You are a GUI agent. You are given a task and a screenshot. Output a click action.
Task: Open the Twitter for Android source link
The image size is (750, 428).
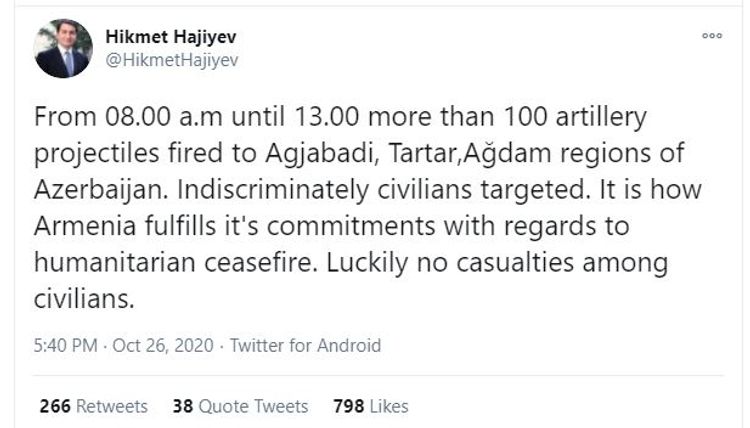(x=305, y=345)
